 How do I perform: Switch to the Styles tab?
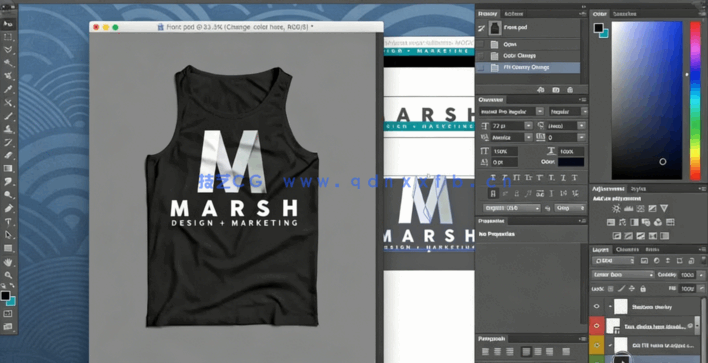[638, 189]
